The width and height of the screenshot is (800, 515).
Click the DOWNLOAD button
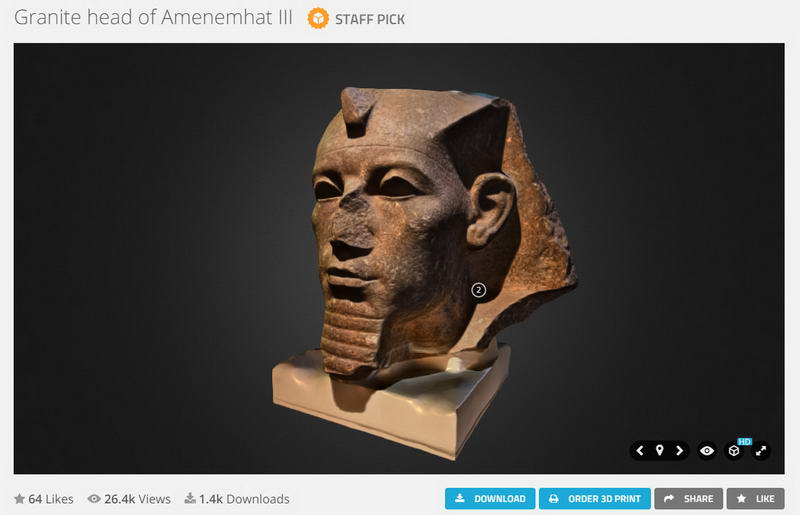(490, 499)
